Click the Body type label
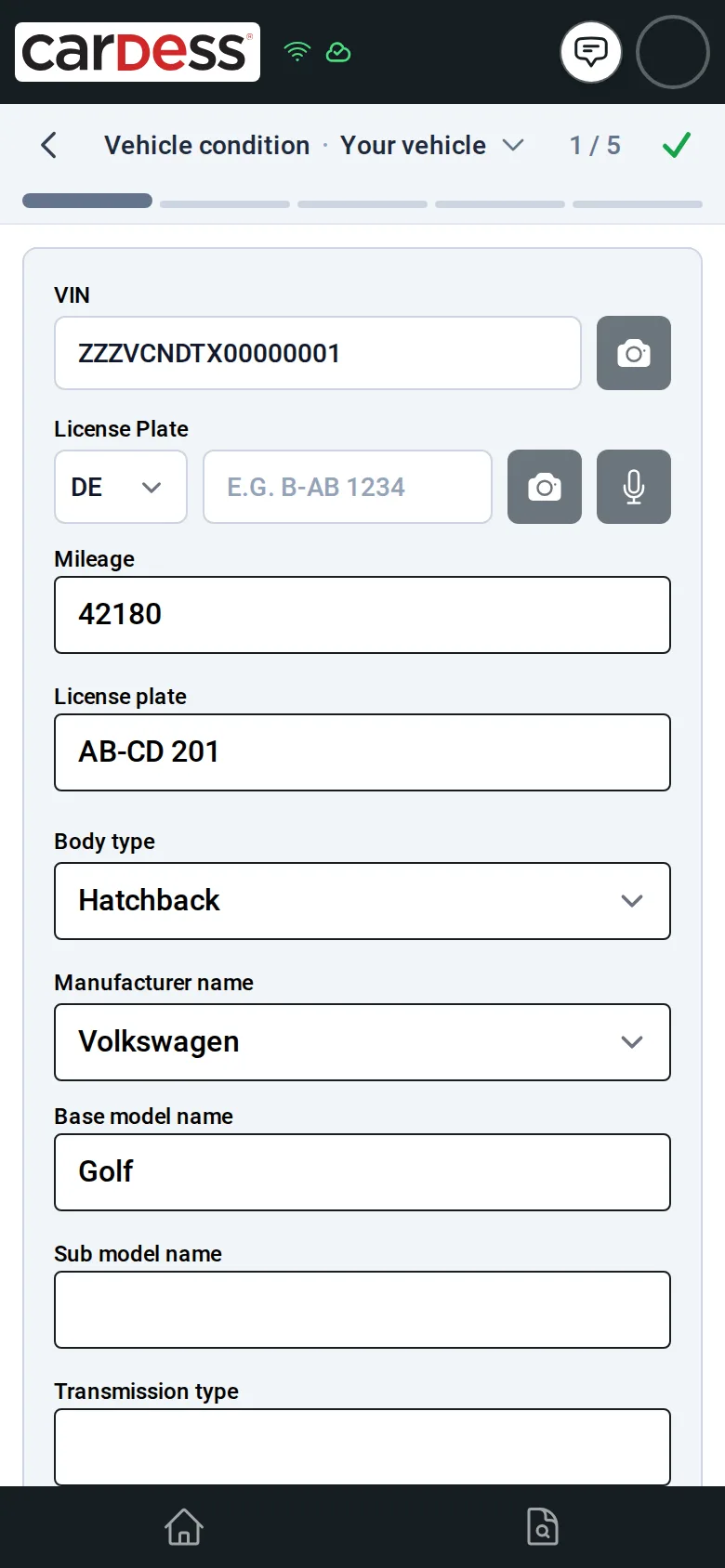 [104, 842]
